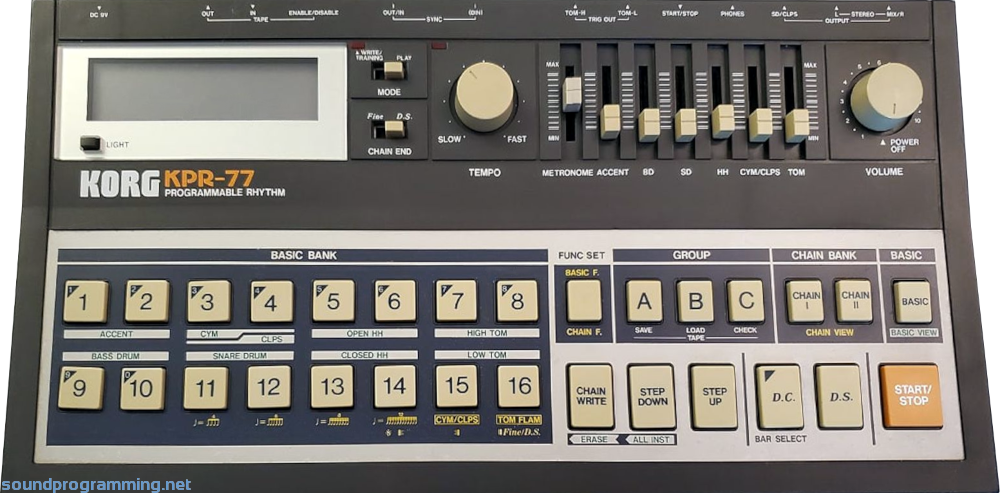Screen dimensions: 1000x493
Task: Click the KORG logo
Action: coord(120,184)
